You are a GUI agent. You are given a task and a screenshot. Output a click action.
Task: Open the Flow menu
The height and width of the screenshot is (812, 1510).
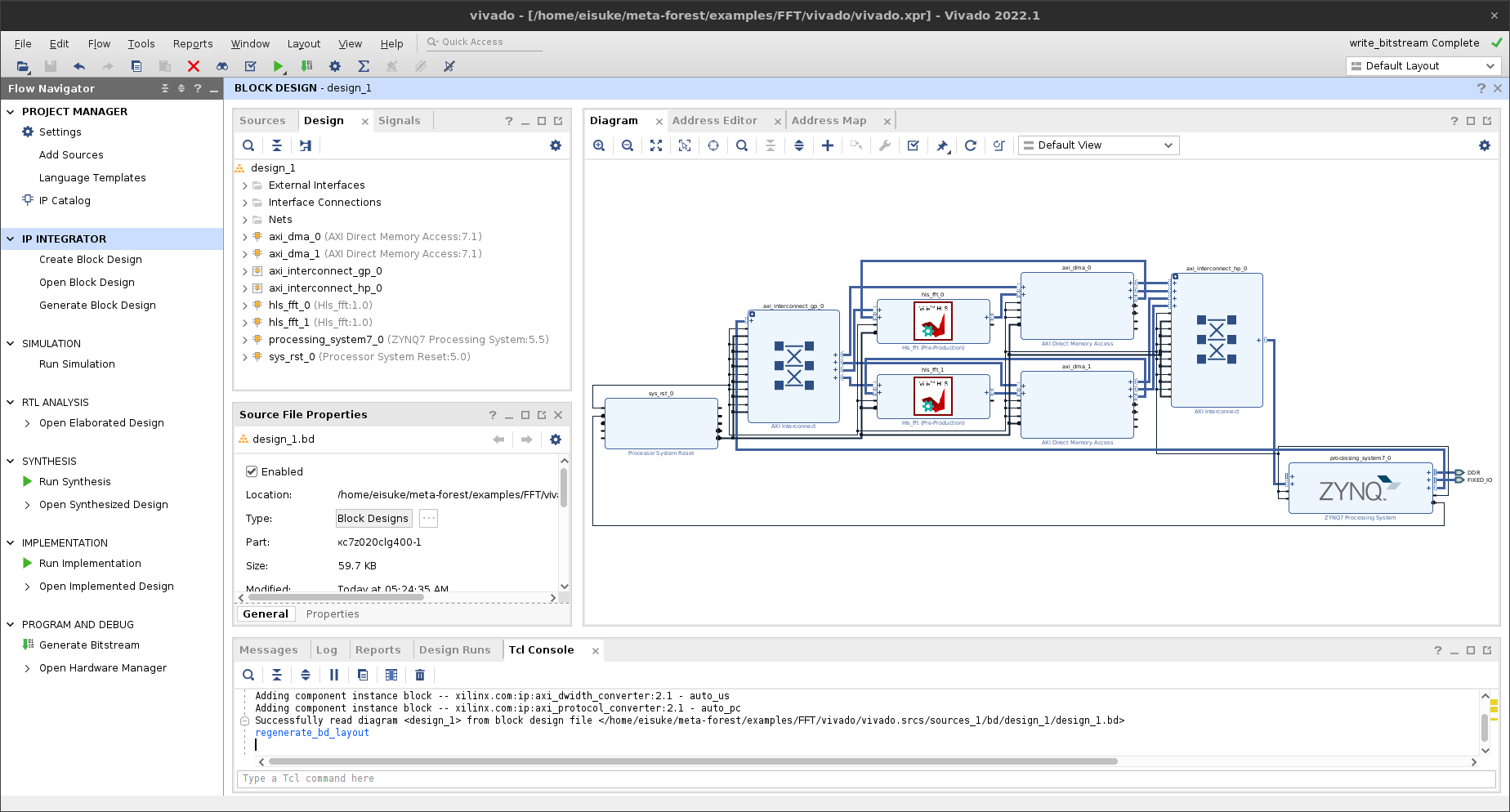tap(99, 44)
